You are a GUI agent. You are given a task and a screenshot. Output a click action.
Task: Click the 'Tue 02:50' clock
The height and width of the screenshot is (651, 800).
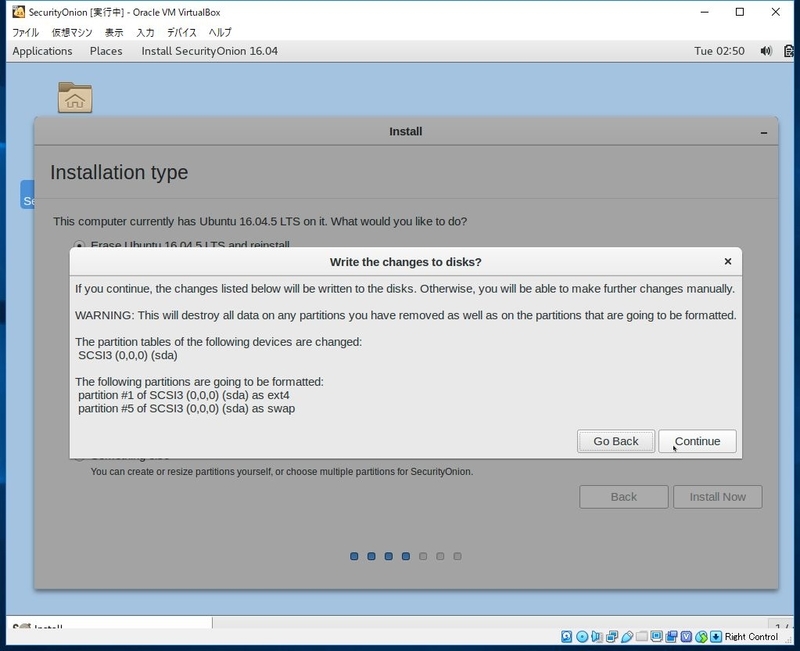click(719, 51)
